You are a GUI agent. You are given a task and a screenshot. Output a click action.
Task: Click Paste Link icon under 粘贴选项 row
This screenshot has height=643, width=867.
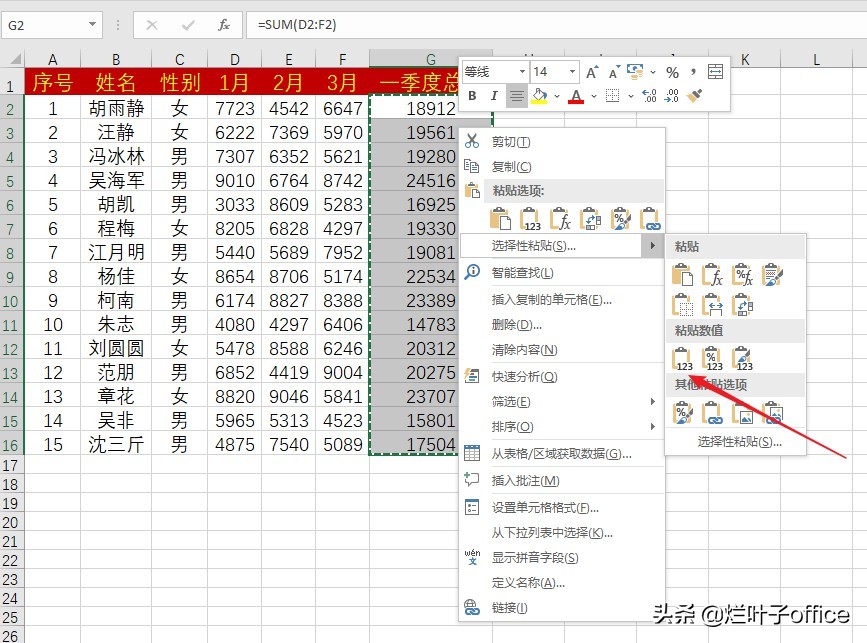[x=650, y=218]
